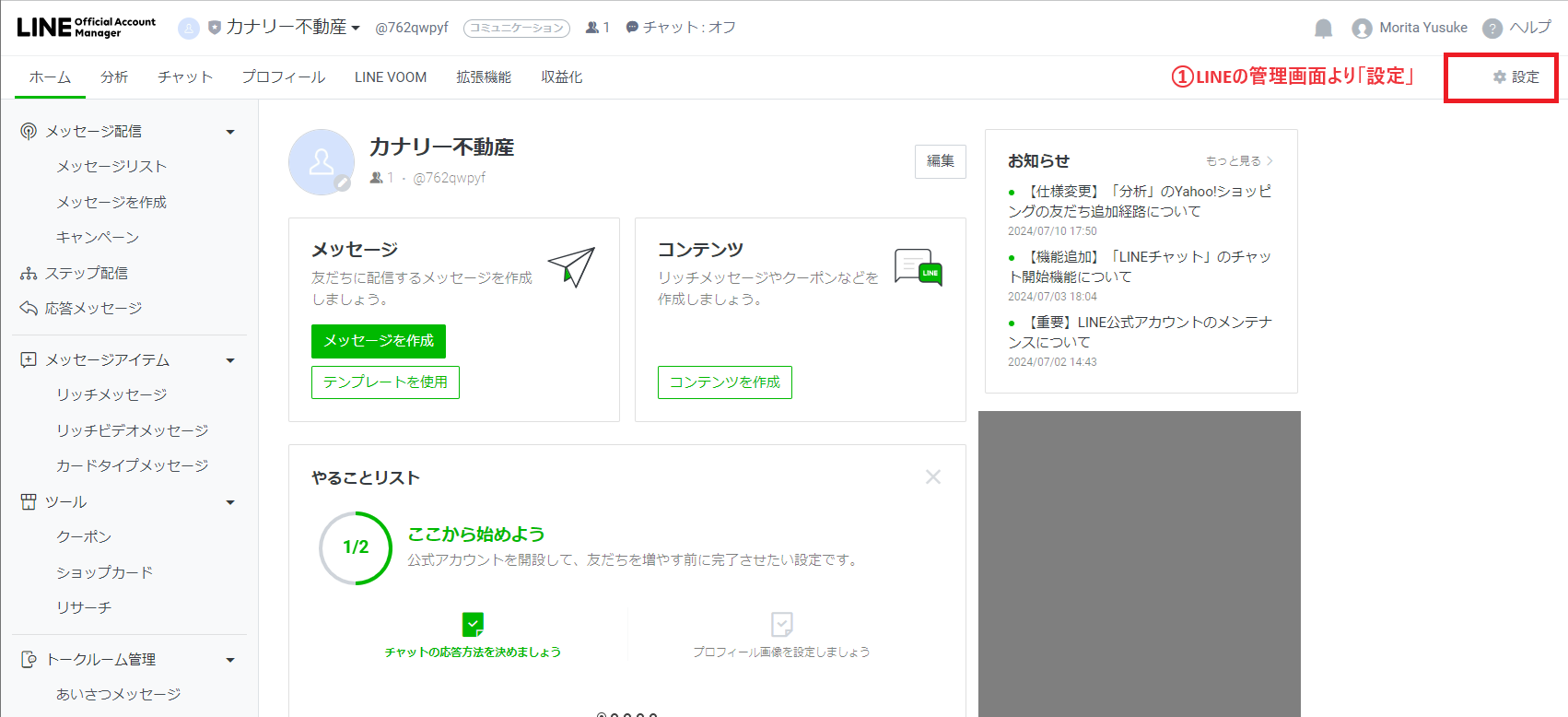The width and height of the screenshot is (1568, 717).
Task: Collapse the メッセージアイテム section arrow
Action: [230, 360]
